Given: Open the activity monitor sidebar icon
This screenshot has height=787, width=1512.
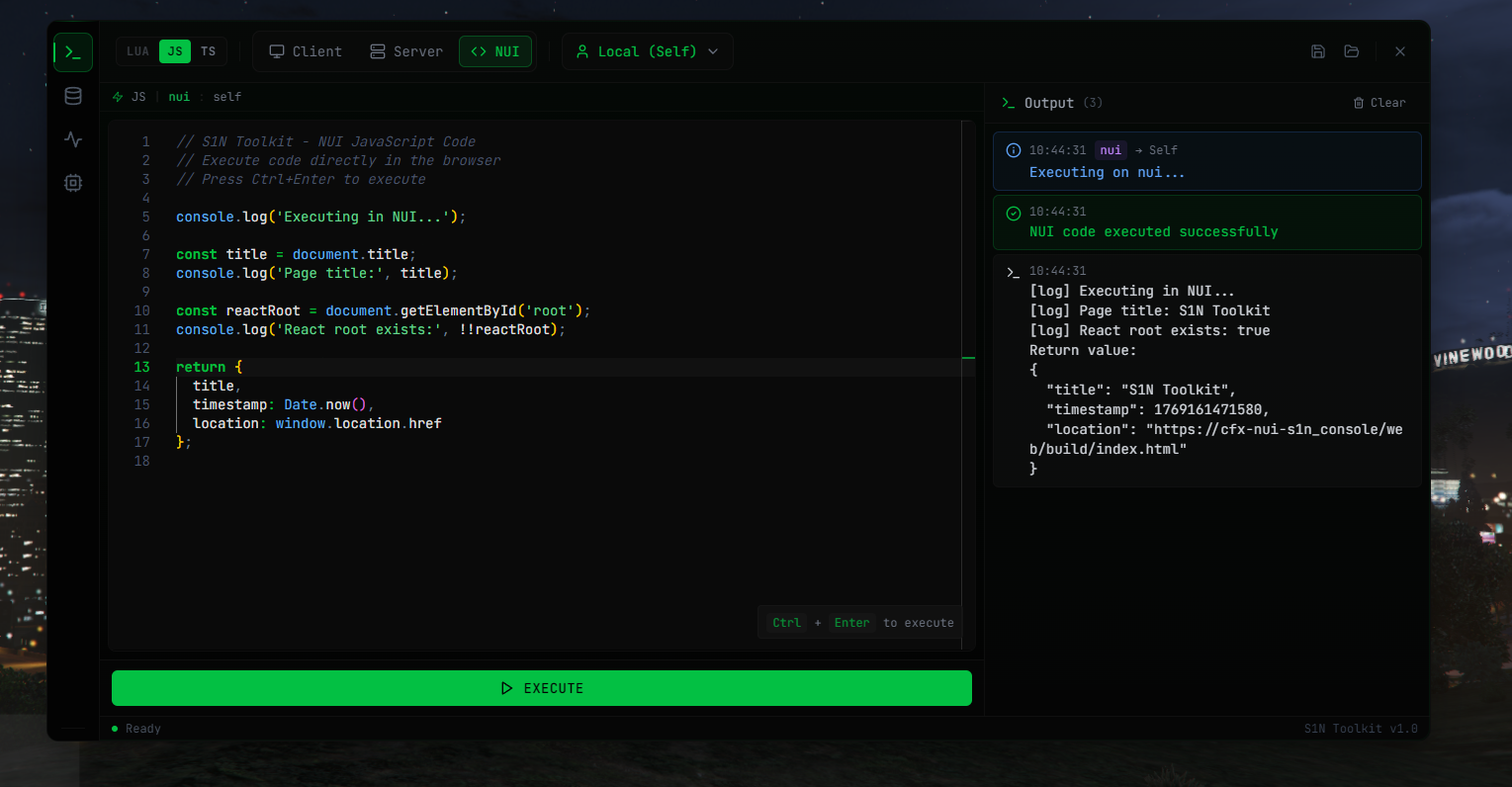Looking at the screenshot, I should (73, 139).
